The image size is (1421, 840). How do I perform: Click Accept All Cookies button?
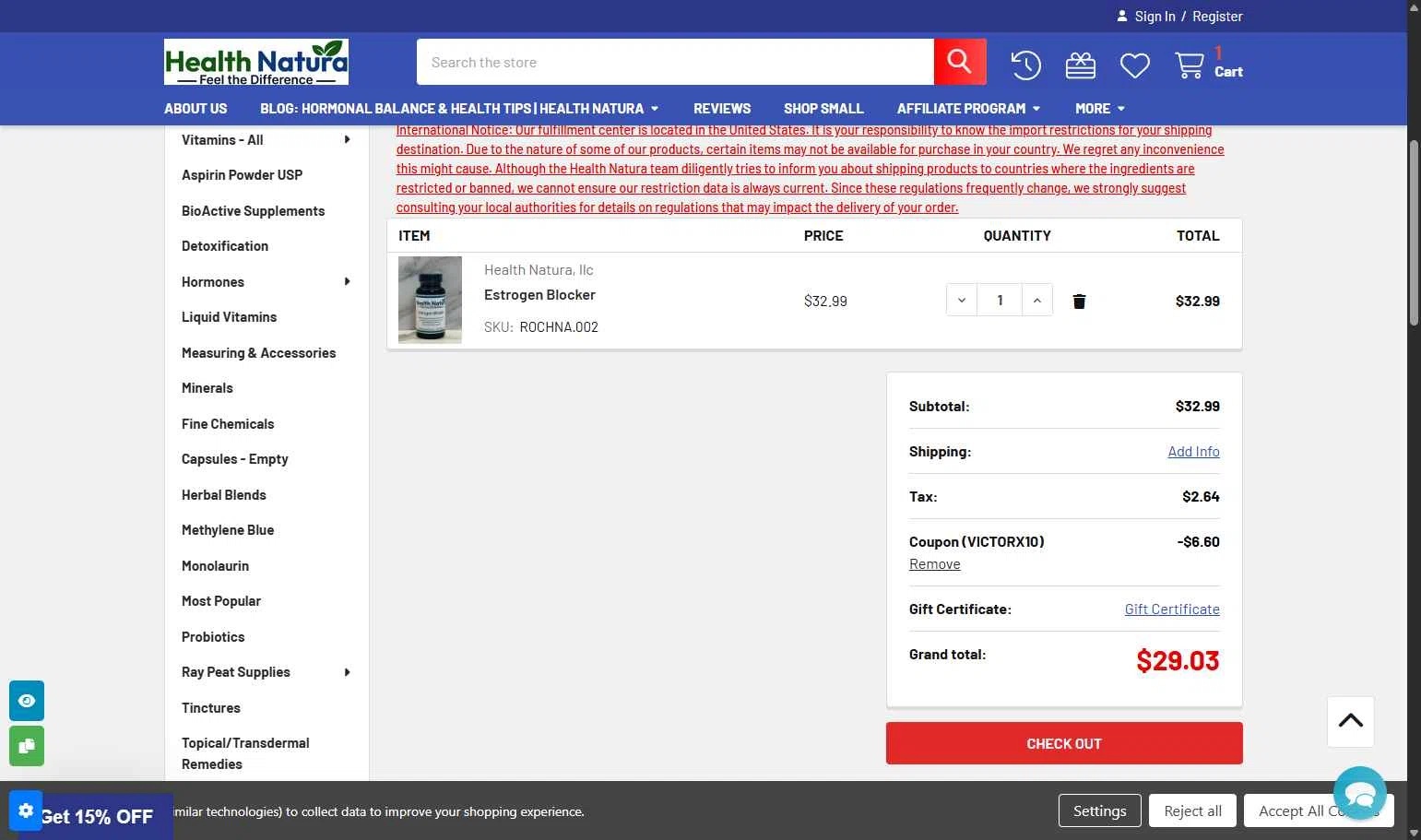tap(1319, 810)
